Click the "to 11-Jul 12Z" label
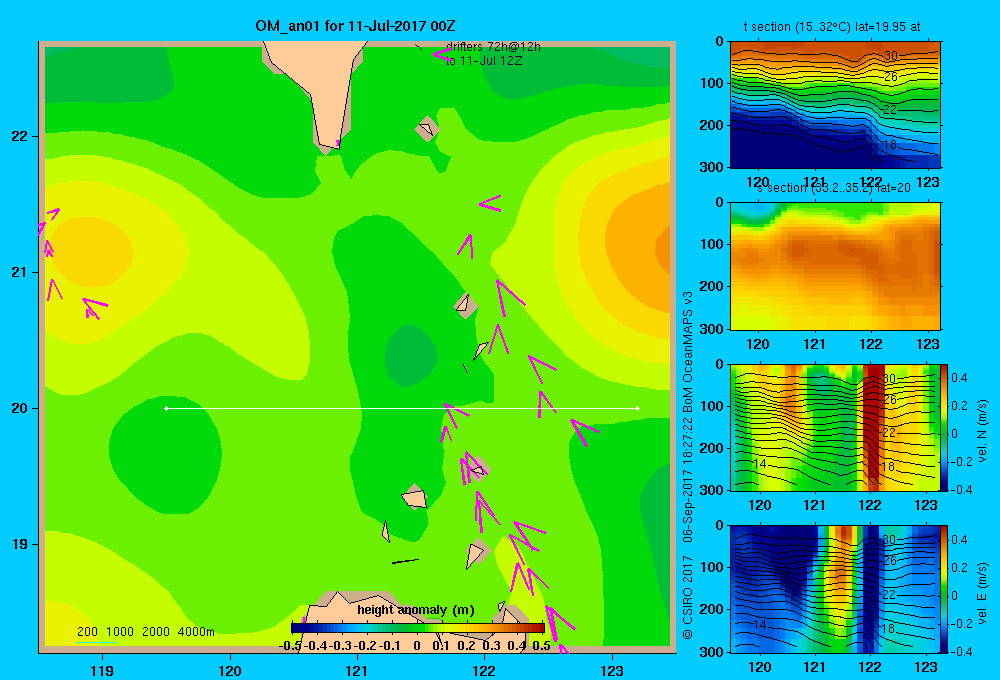The width and height of the screenshot is (1000, 680). click(x=484, y=61)
